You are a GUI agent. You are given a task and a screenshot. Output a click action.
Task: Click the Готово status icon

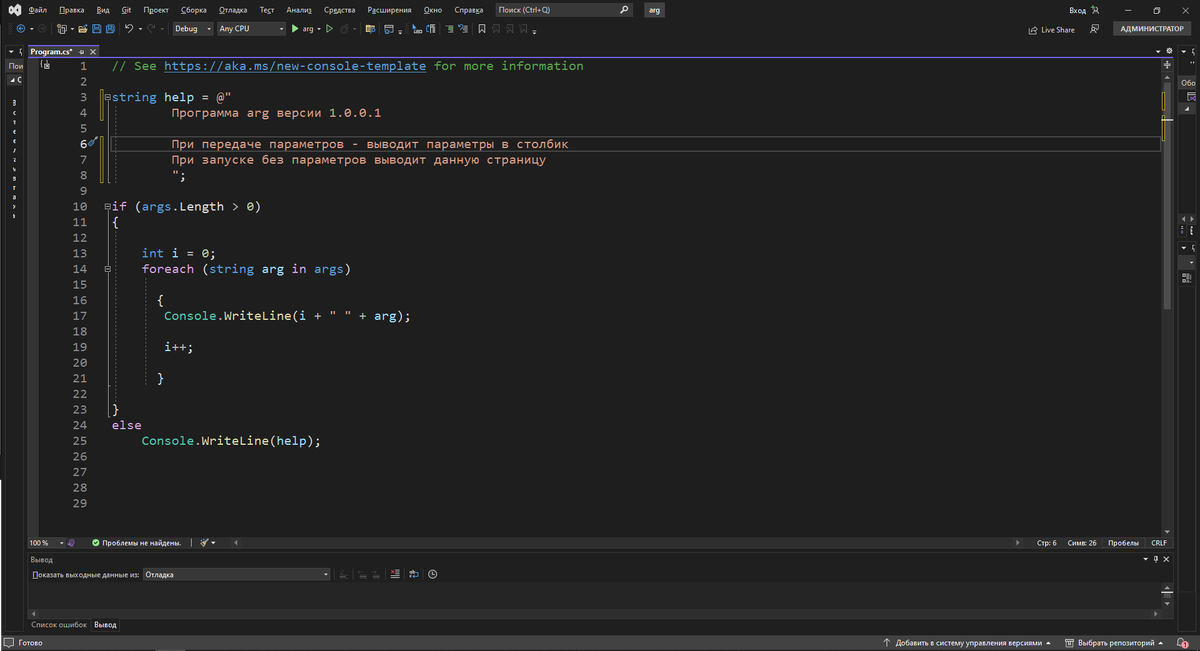[x=10, y=643]
